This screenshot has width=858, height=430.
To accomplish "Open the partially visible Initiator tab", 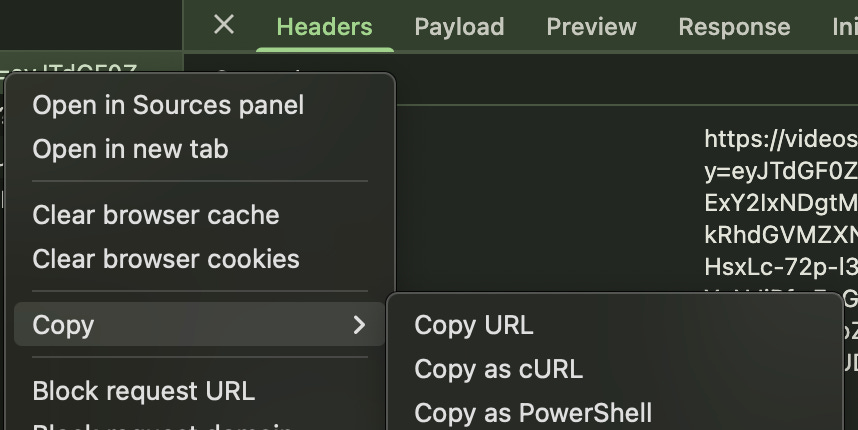I will tap(845, 27).
